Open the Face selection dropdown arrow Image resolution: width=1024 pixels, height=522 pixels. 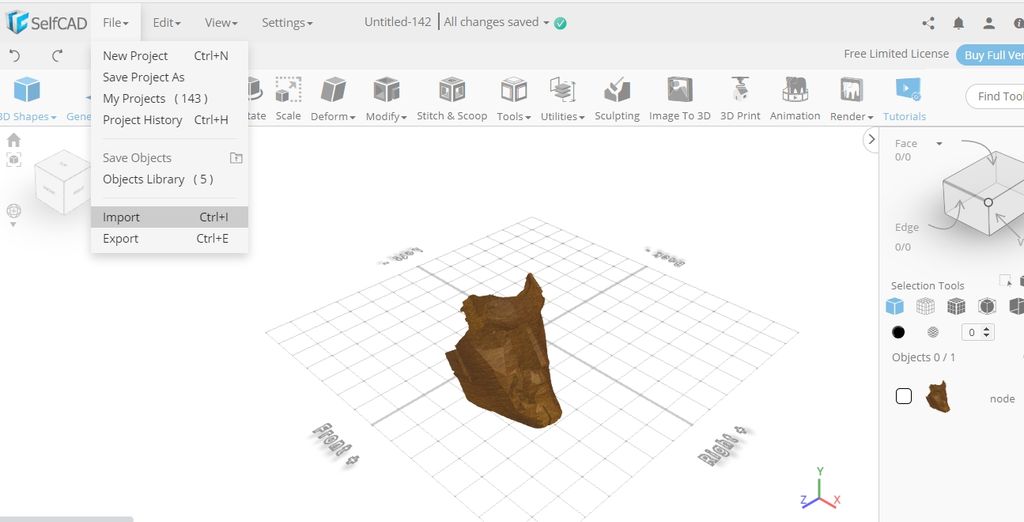[939, 144]
